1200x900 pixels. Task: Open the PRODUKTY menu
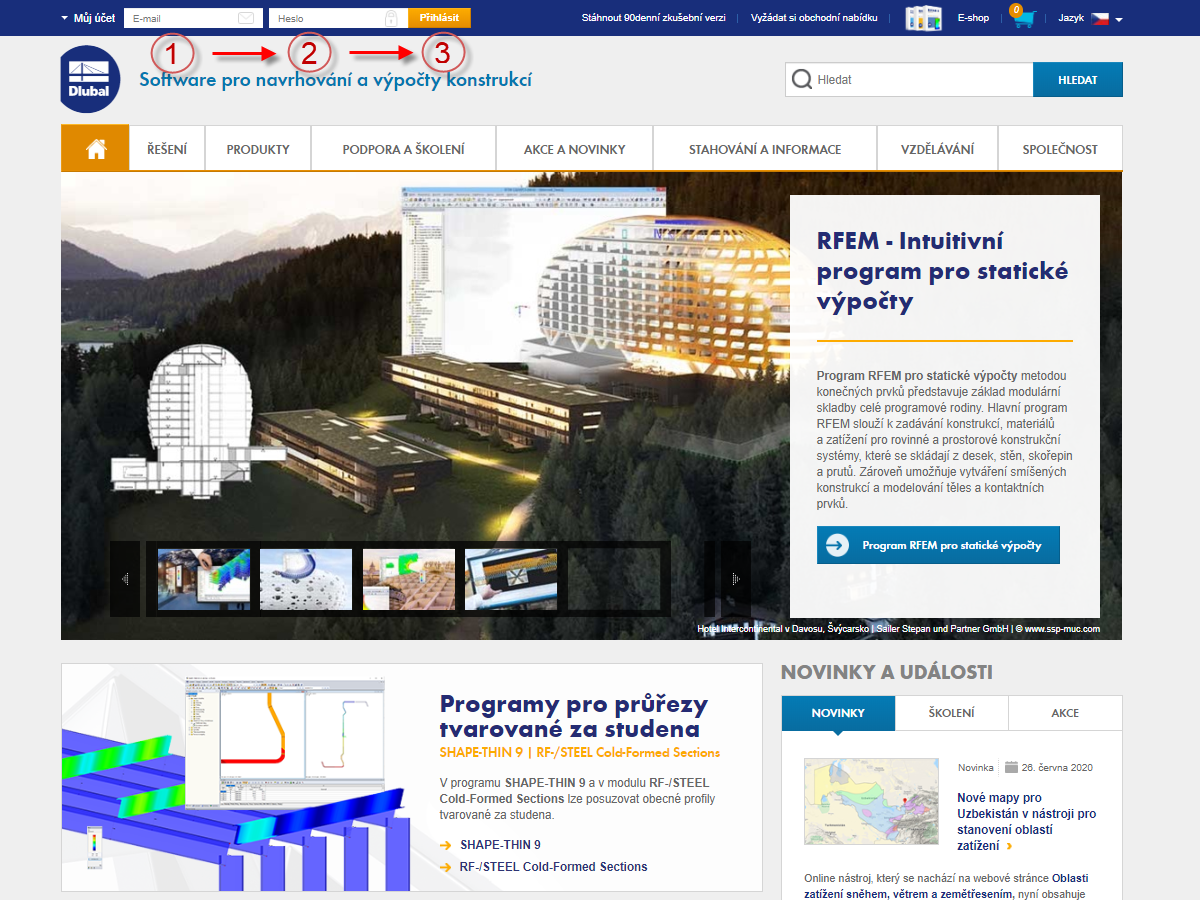point(258,149)
